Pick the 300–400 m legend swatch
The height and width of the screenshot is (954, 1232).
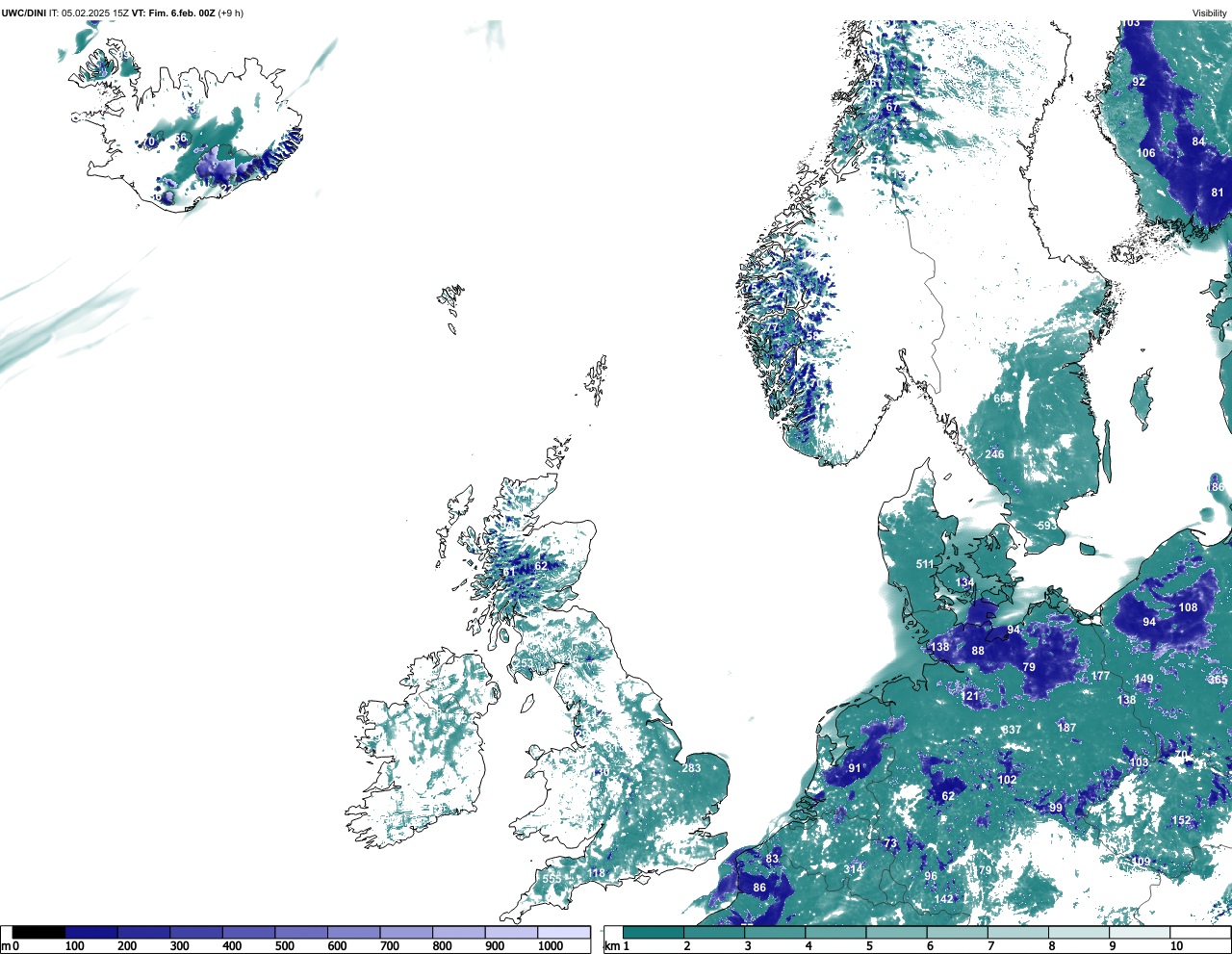pyautogui.click(x=196, y=932)
